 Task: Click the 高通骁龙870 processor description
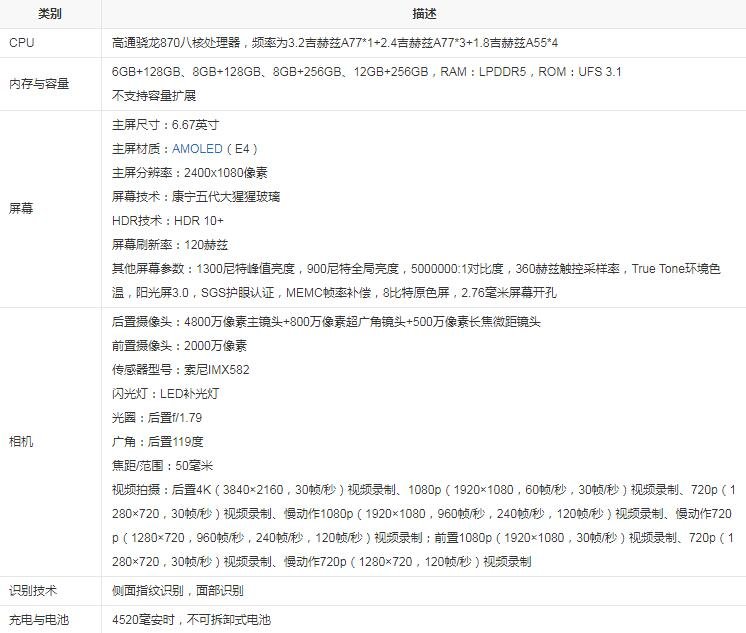tap(335, 43)
